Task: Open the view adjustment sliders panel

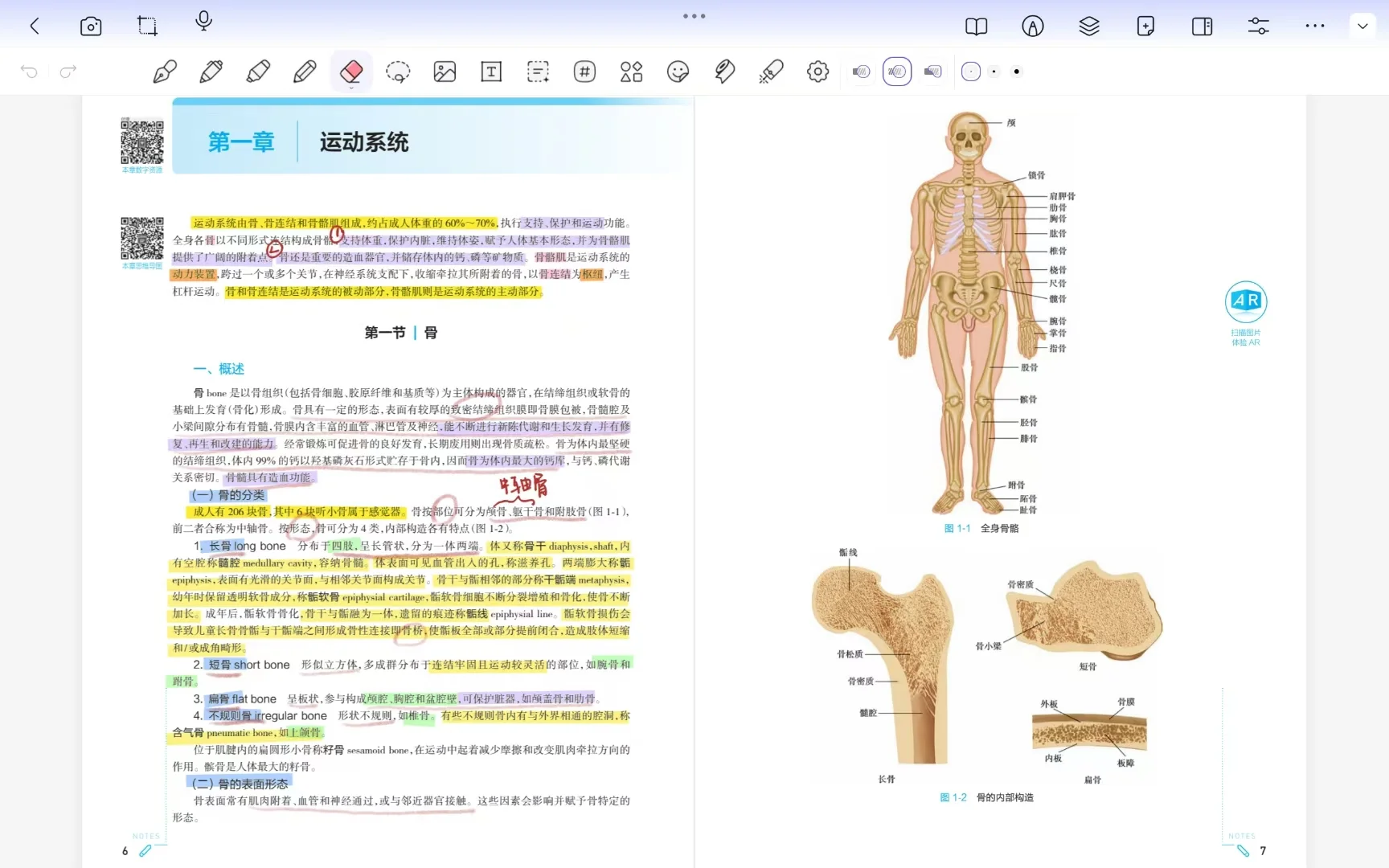Action: (x=1258, y=26)
